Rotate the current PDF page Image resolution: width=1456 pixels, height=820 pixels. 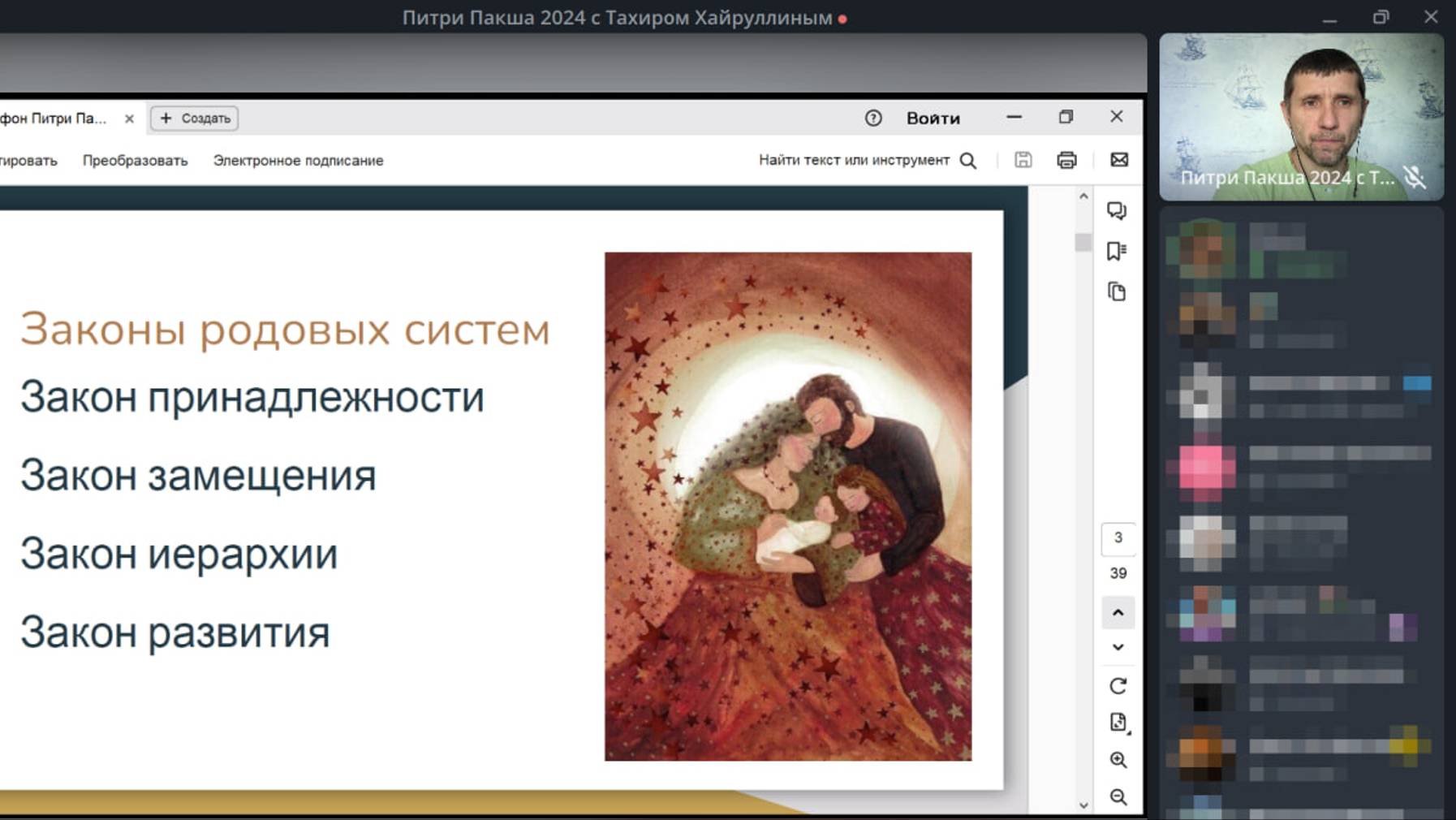pos(1118,684)
